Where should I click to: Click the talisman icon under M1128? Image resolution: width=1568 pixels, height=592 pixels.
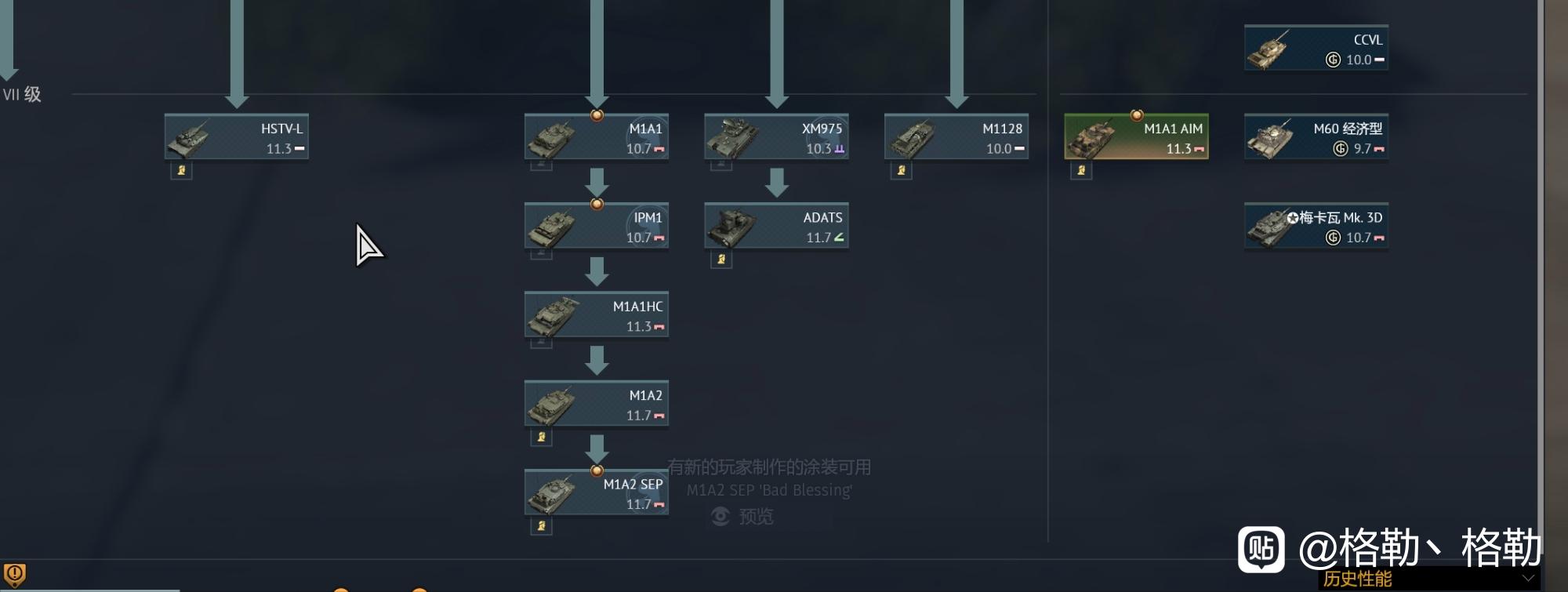pos(901,170)
